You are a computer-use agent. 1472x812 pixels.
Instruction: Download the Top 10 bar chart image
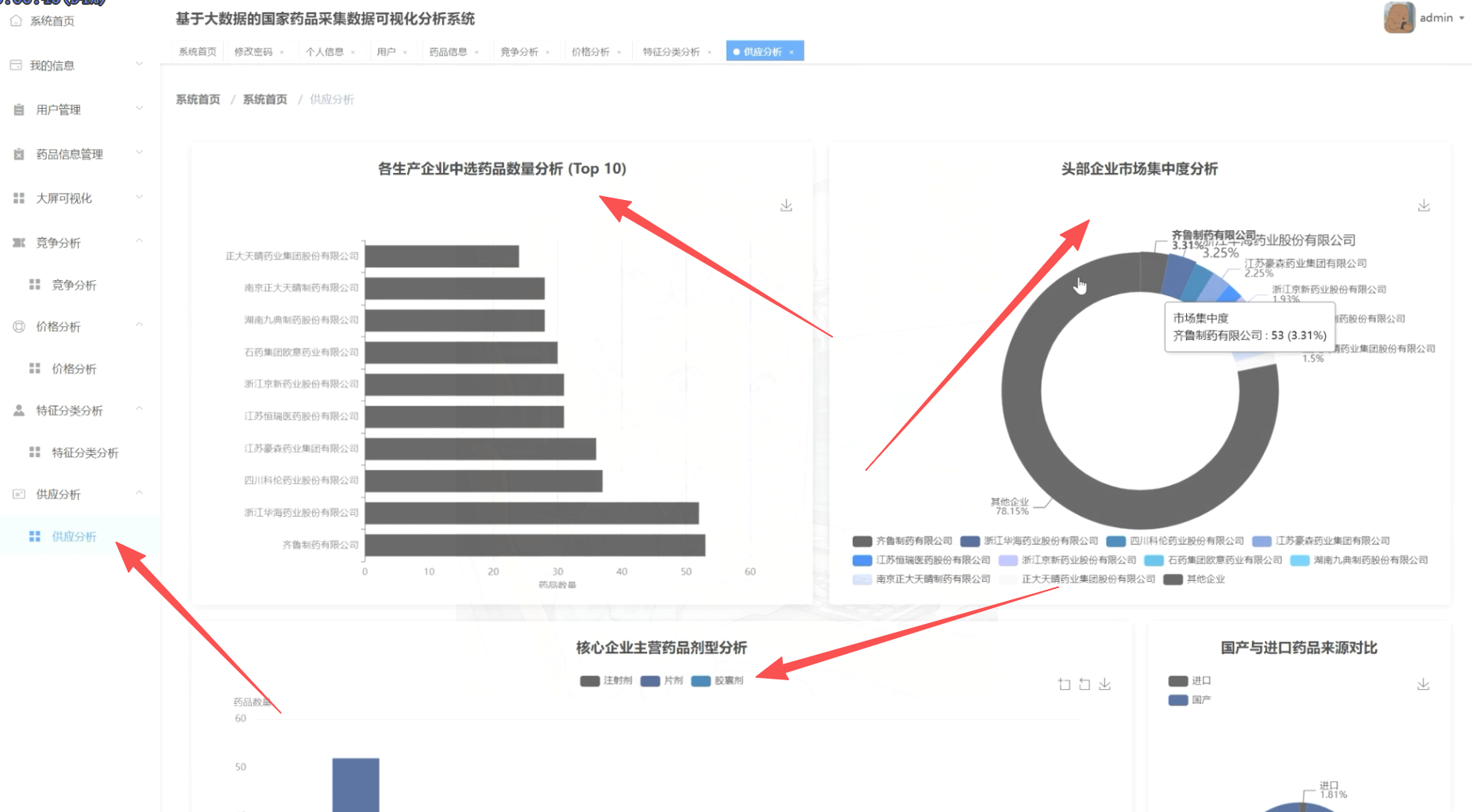[786, 206]
